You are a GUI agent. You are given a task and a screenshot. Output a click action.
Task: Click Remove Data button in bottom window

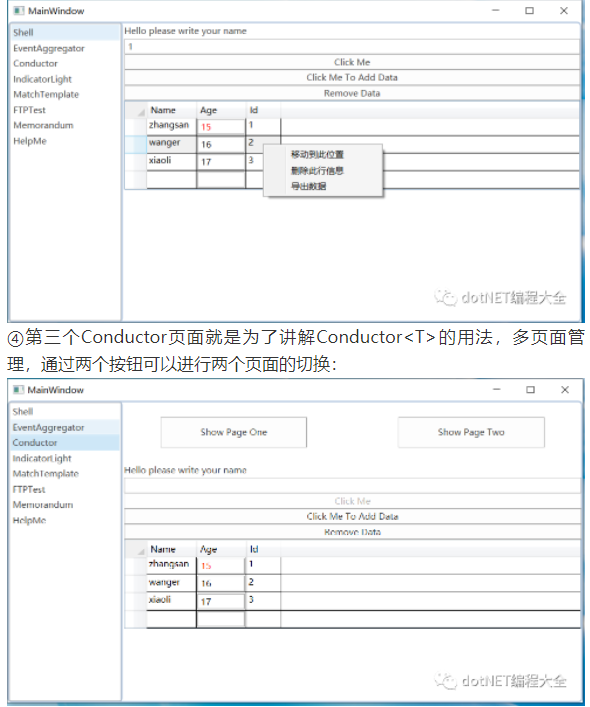coord(352,532)
